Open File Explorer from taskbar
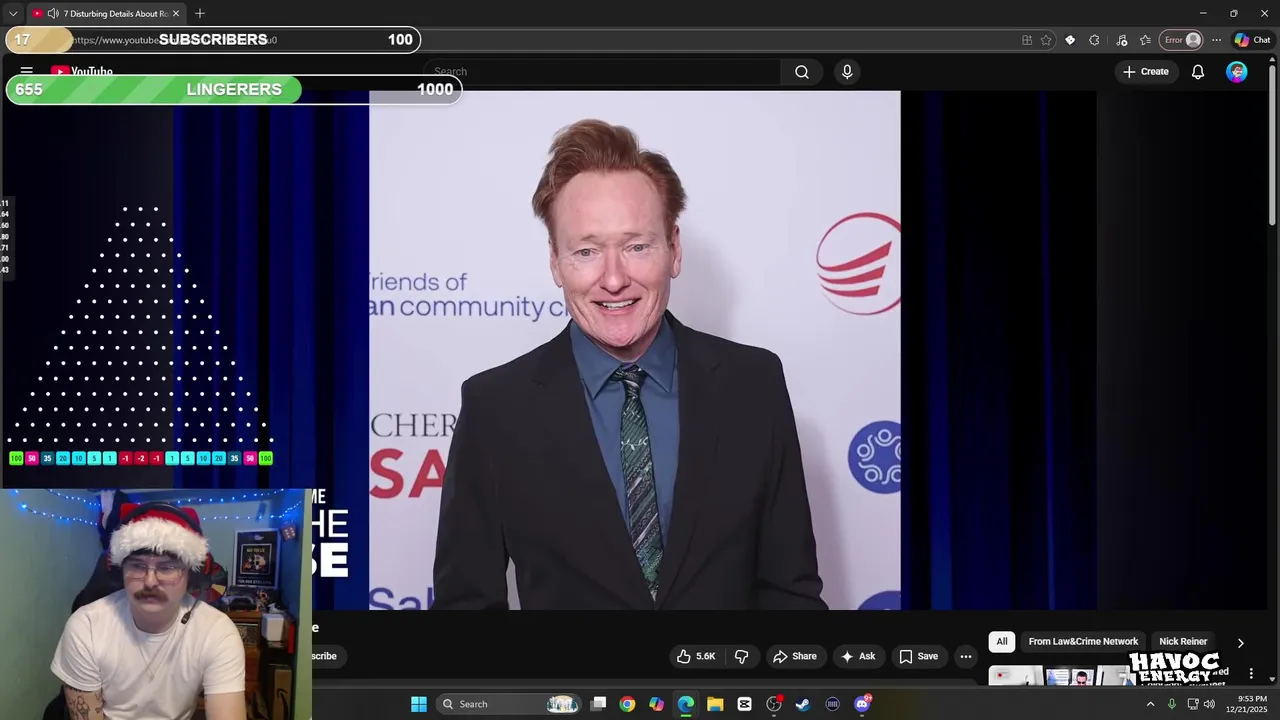 coord(715,704)
